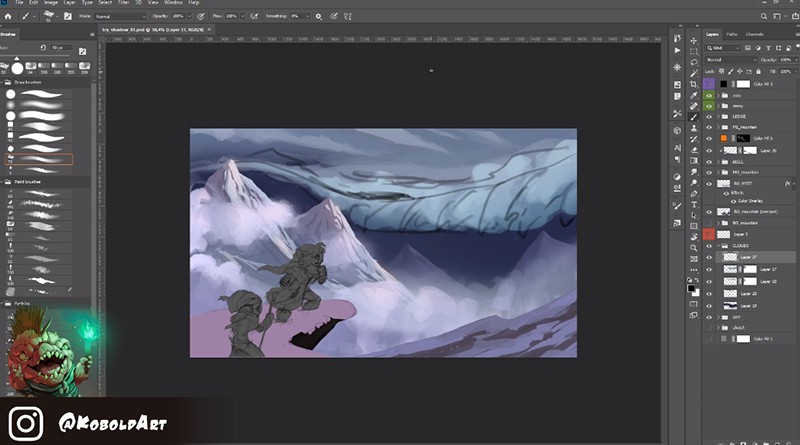Select the Magic Wand tool
This screenshot has height=445, width=800.
pos(694,73)
